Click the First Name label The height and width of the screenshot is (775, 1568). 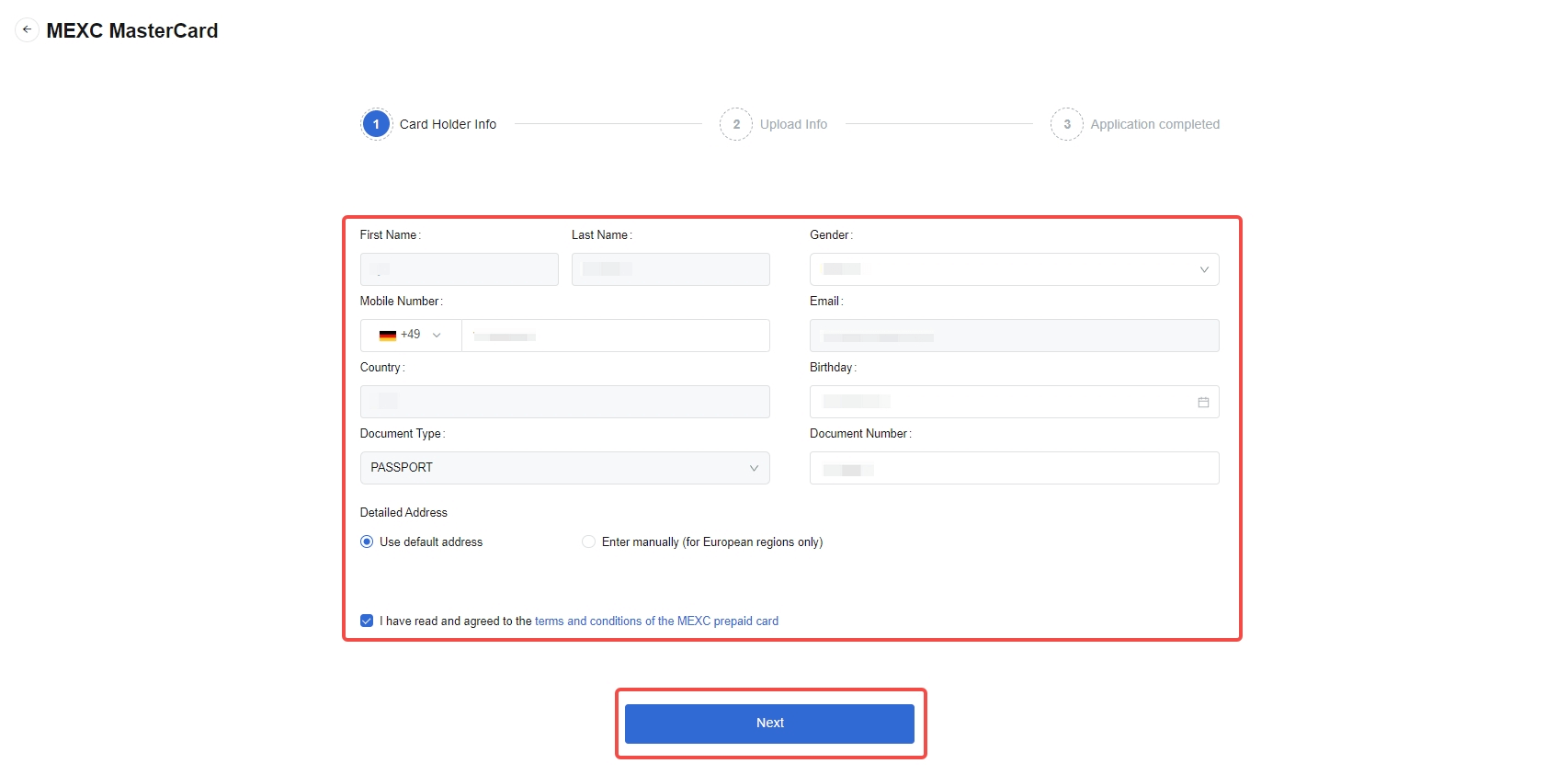point(390,234)
